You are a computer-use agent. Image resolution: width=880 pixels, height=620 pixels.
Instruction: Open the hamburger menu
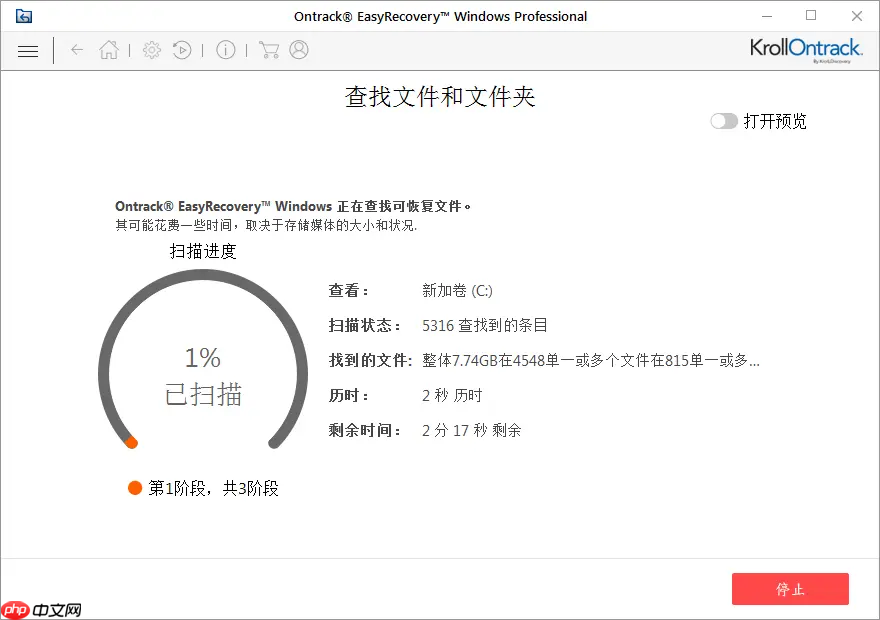28,50
